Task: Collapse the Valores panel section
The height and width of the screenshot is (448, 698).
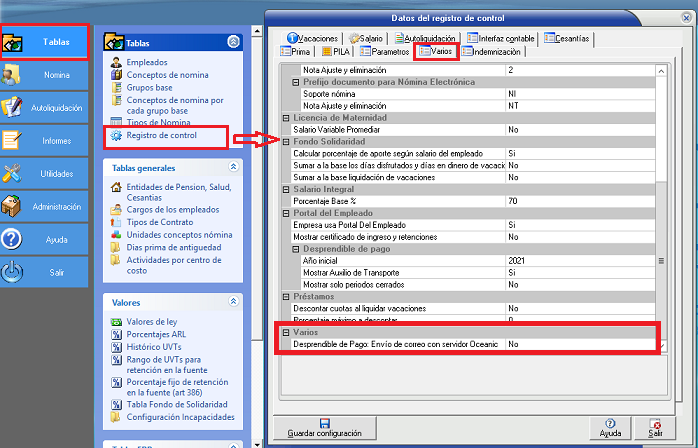Action: tap(234, 300)
